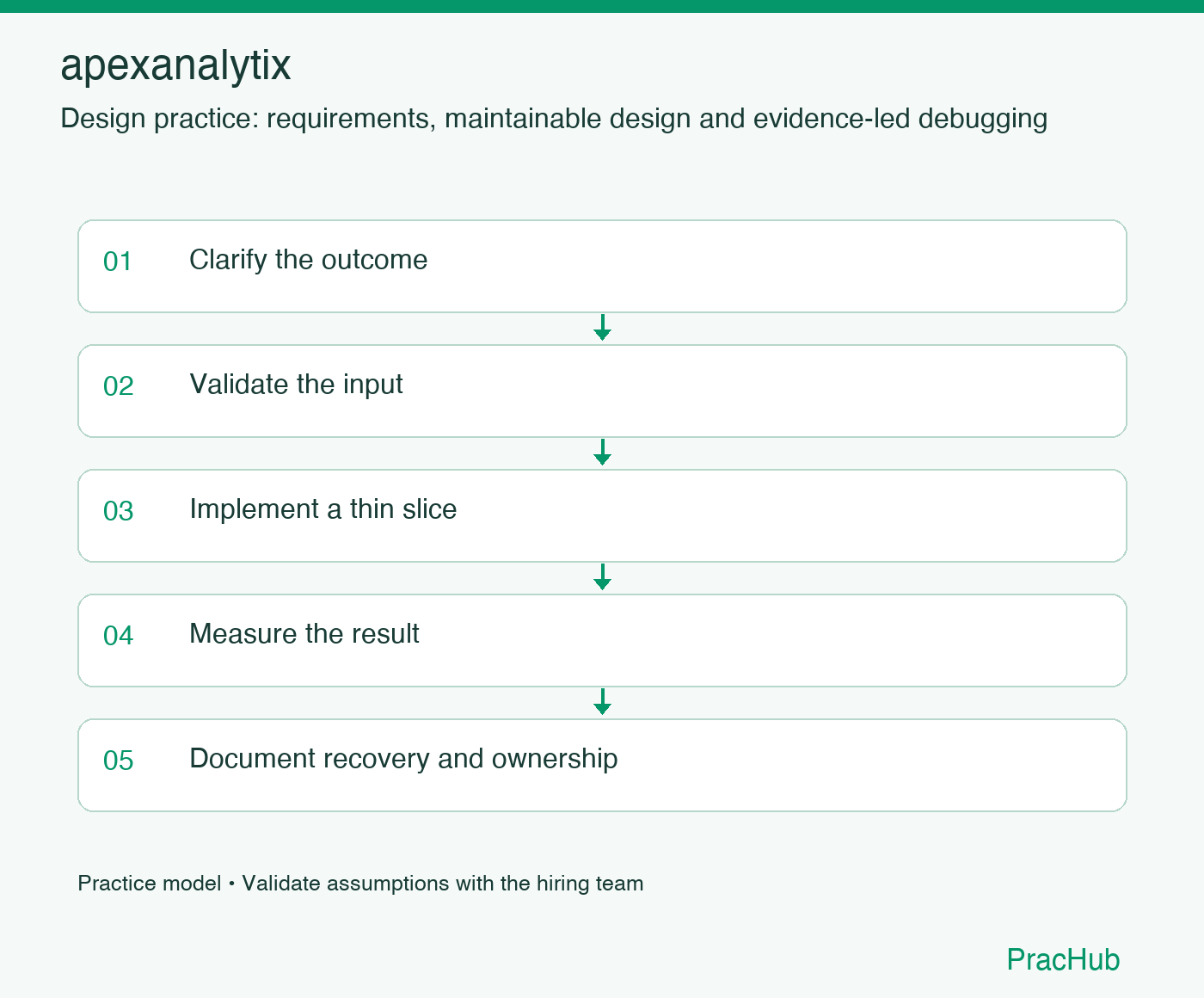Select step number 02 label

[x=118, y=386]
